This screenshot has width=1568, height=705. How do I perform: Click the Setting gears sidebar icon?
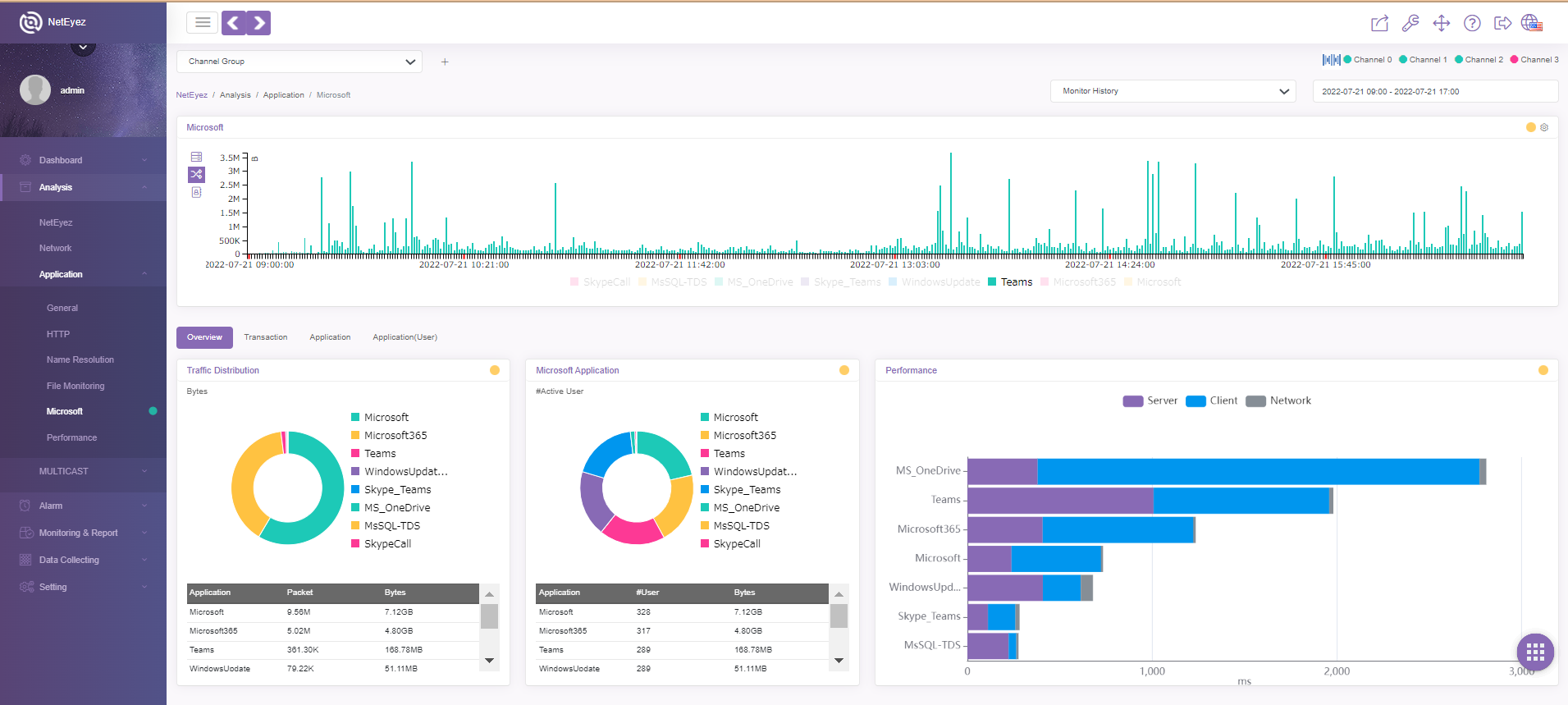click(x=26, y=587)
